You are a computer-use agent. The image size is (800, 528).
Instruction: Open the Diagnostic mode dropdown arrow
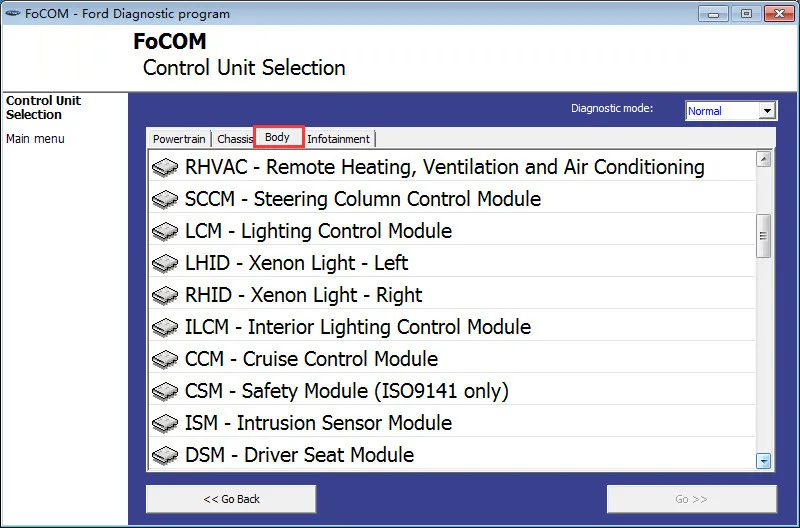[x=767, y=111]
